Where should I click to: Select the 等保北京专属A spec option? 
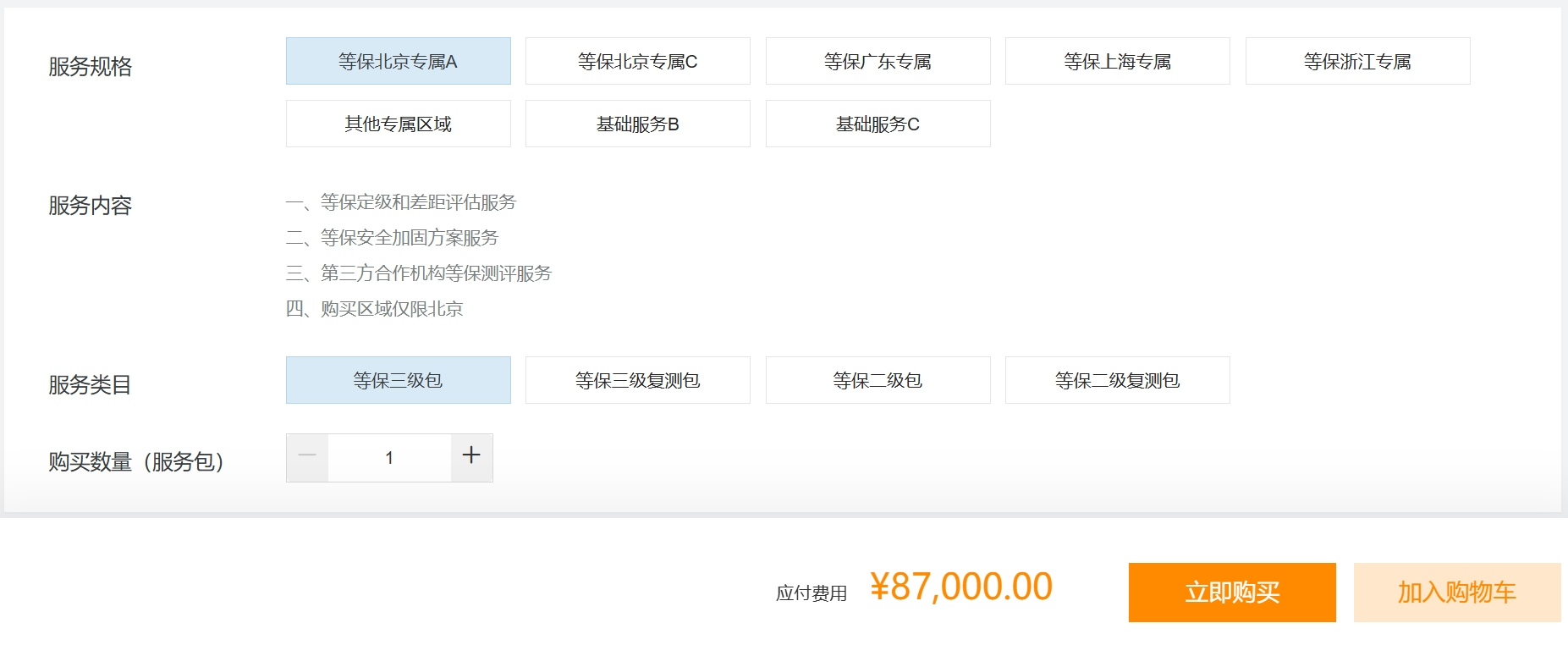click(399, 61)
